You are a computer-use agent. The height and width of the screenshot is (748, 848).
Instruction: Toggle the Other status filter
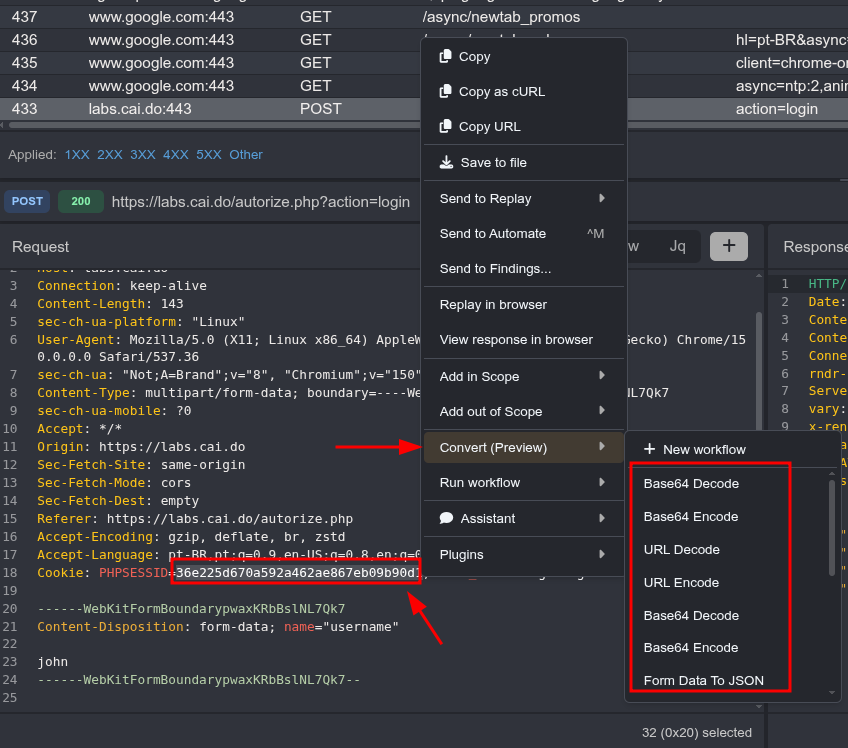coord(246,155)
